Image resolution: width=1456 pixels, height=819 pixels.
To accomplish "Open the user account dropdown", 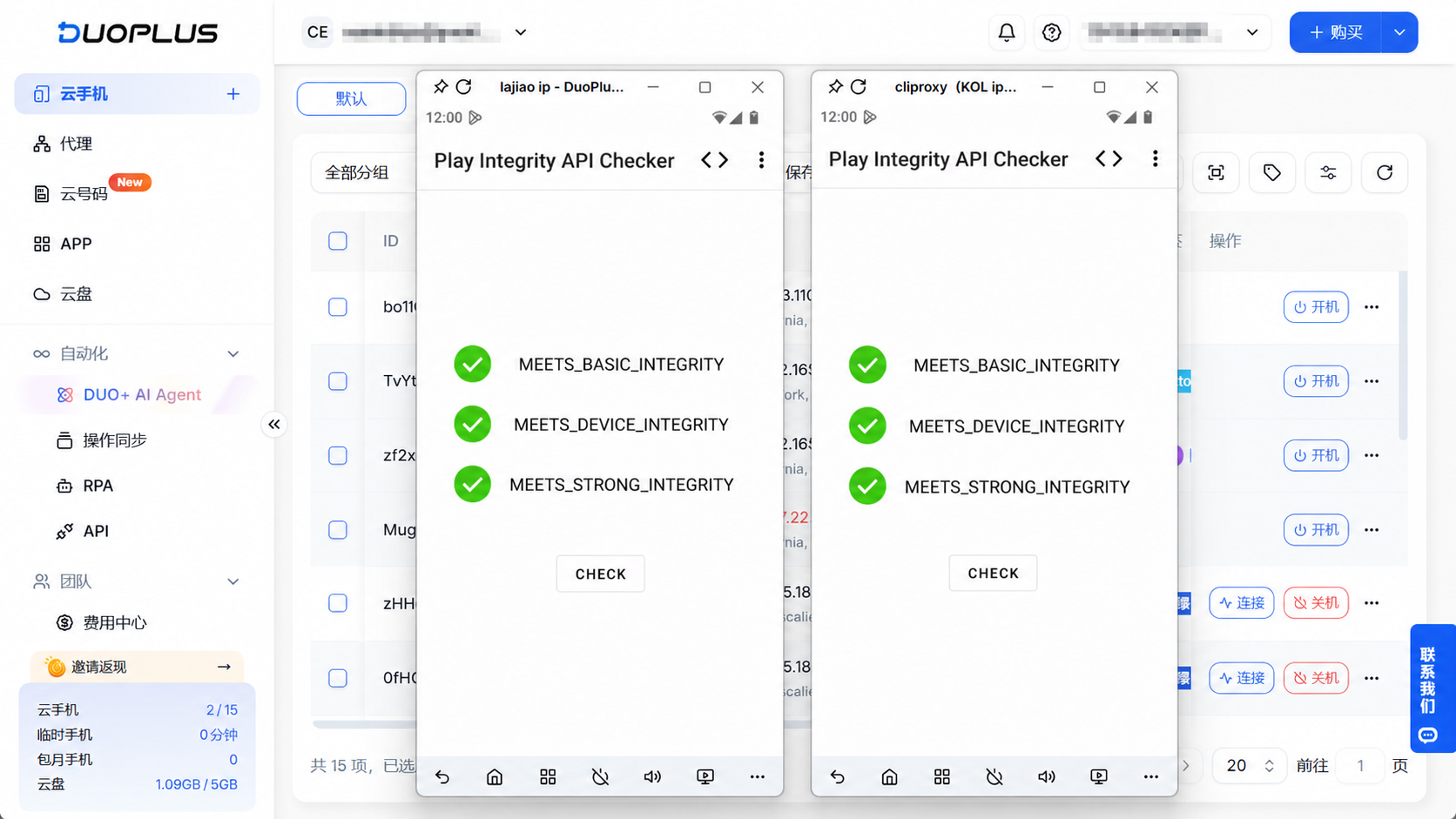I will (1252, 32).
